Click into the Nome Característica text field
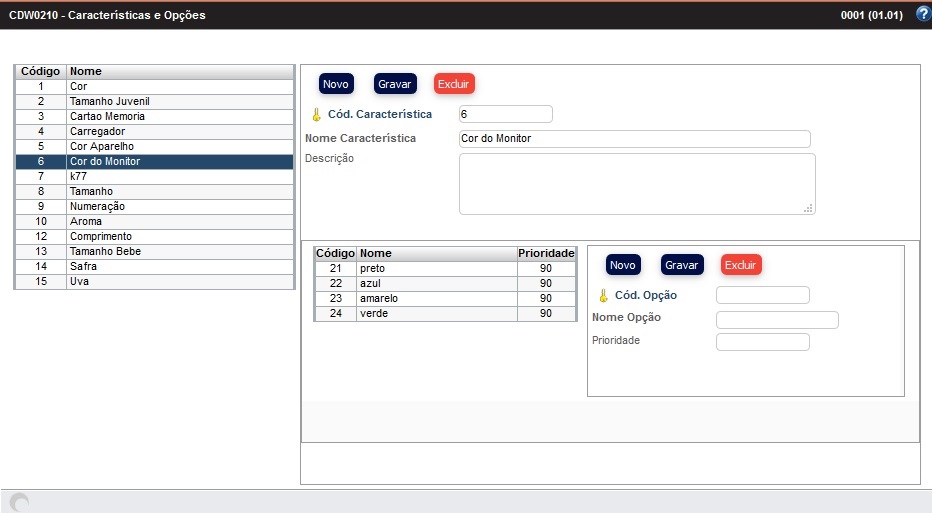Screen dimensions: 932x514 [634, 139]
